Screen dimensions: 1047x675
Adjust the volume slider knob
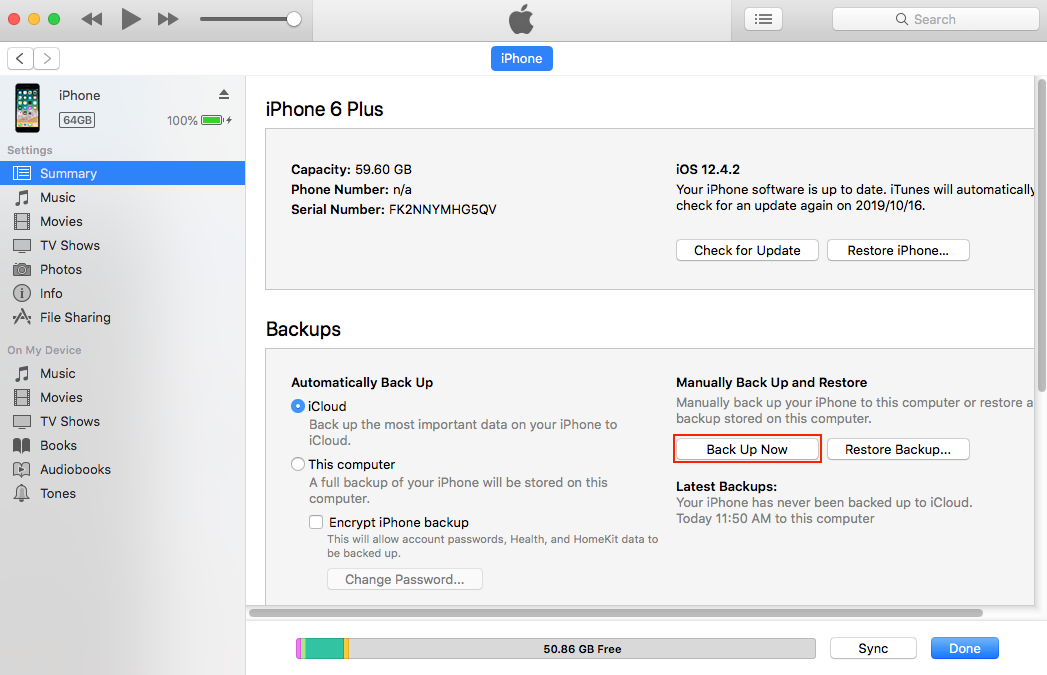[x=294, y=19]
